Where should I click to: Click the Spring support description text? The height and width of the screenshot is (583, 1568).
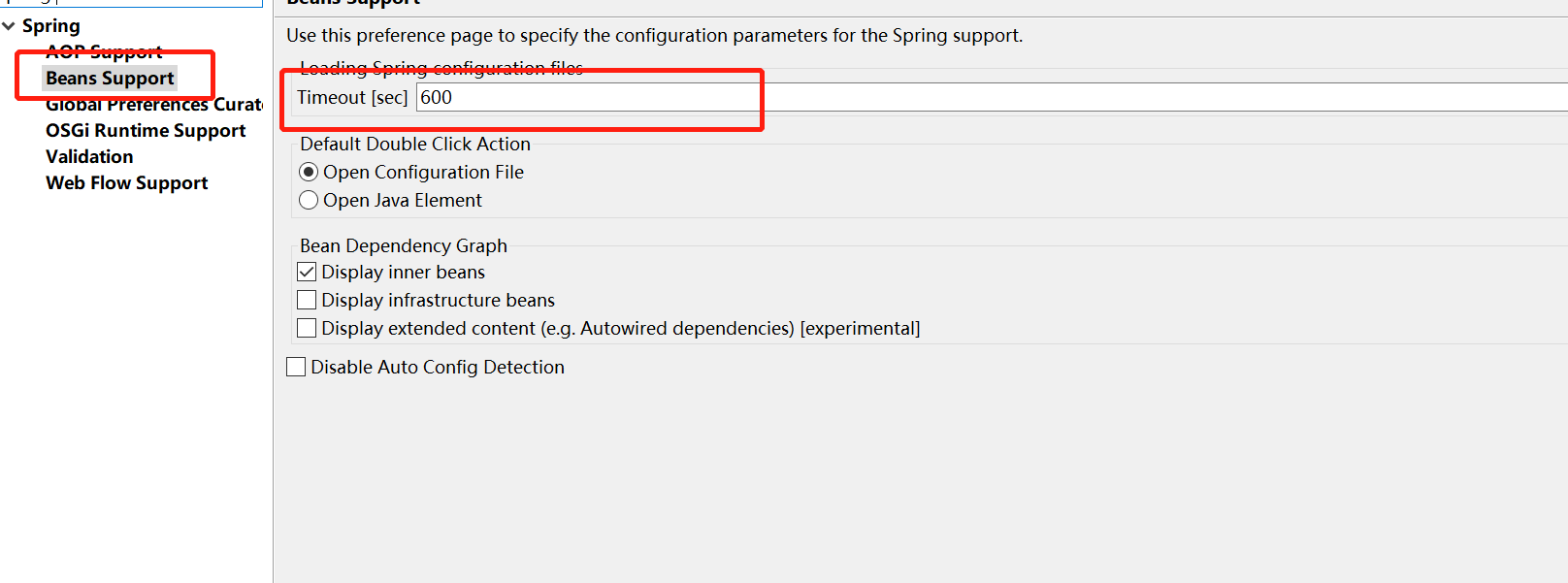654,36
